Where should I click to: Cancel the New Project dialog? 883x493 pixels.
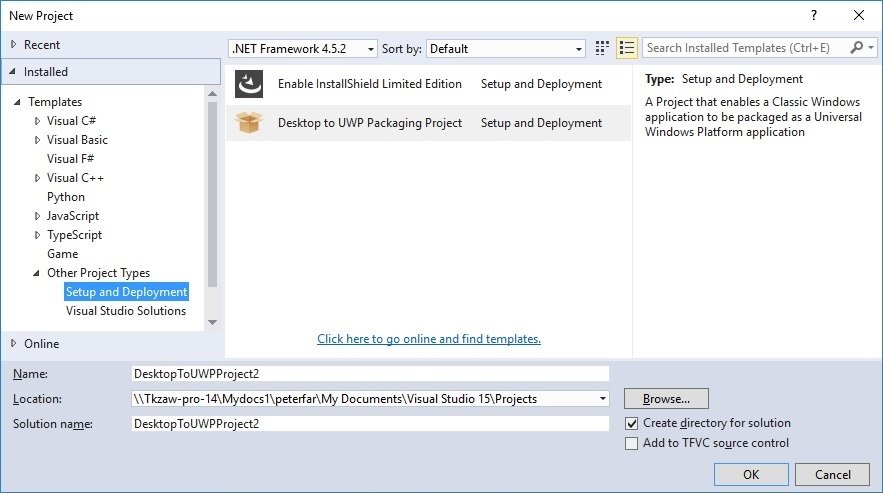click(832, 474)
